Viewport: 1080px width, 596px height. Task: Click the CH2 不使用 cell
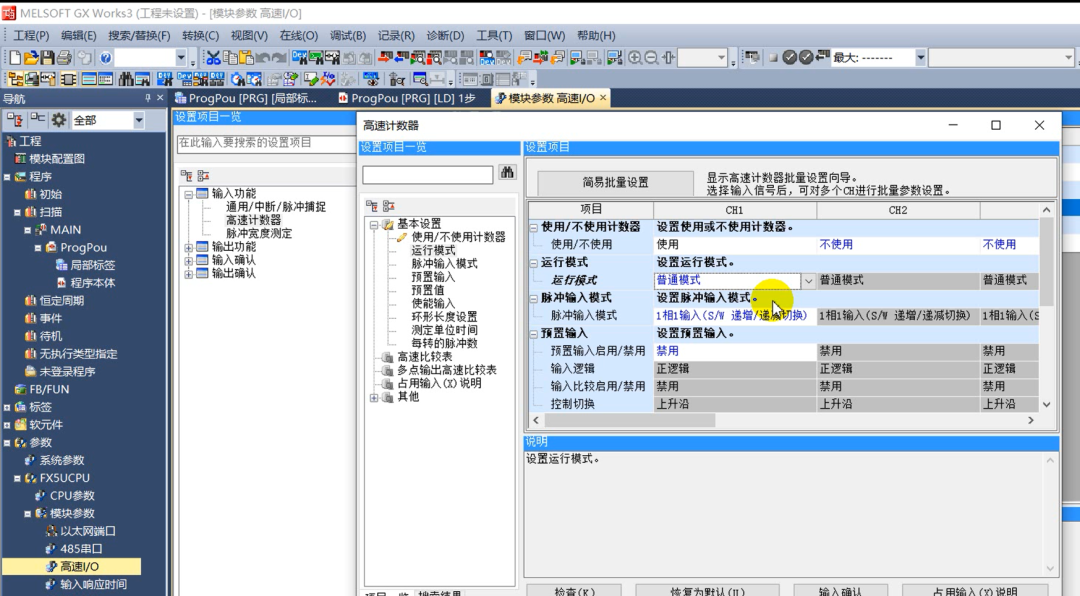[x=897, y=245]
